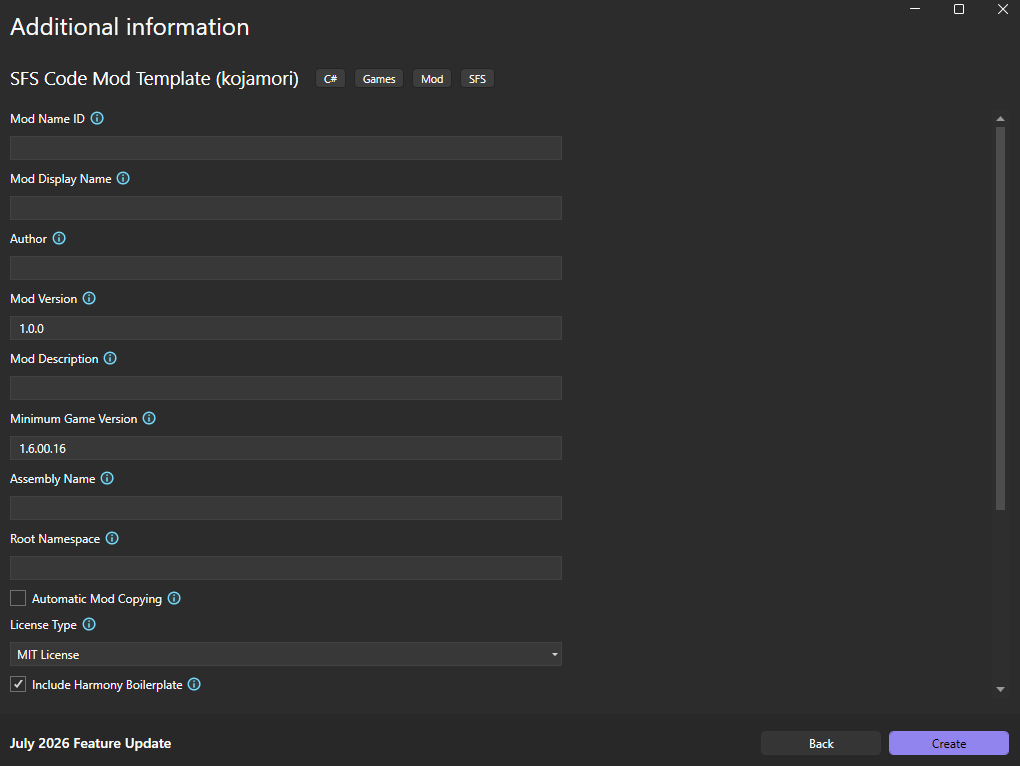Click the info icon beside Automatic Mod Copying
The image size is (1020, 766).
coord(174,598)
